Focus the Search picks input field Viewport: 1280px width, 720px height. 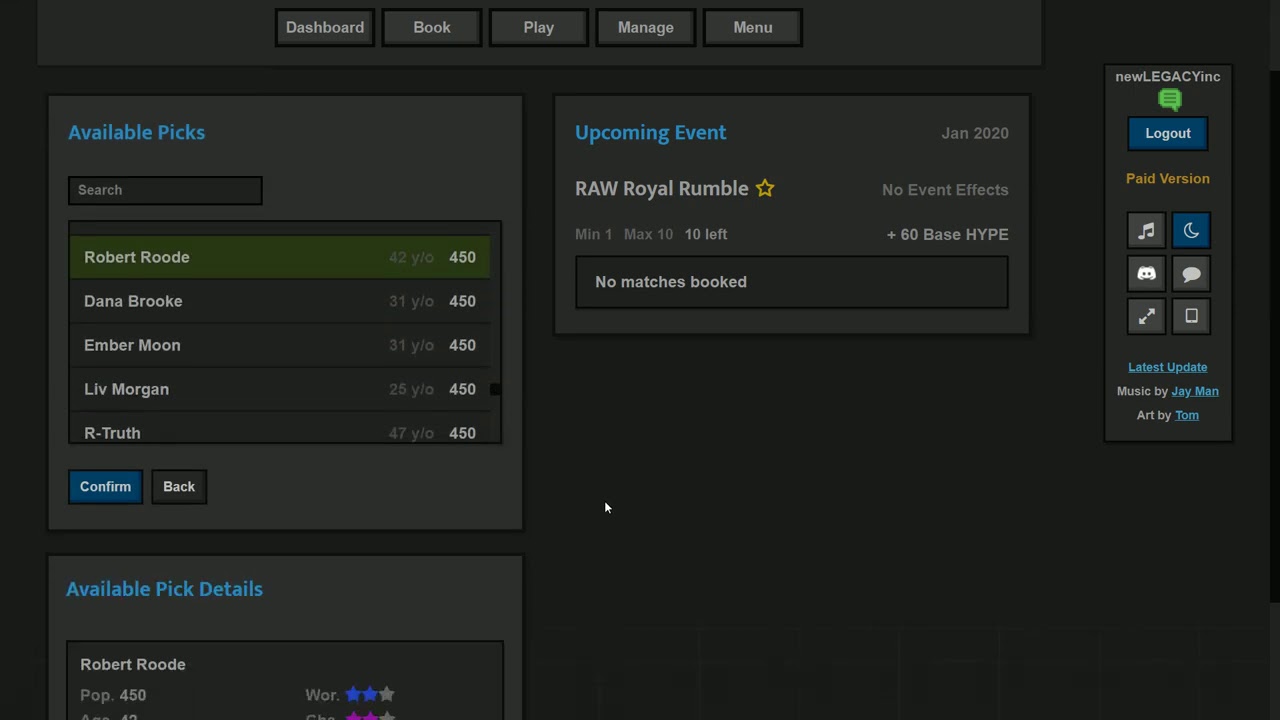coord(165,190)
